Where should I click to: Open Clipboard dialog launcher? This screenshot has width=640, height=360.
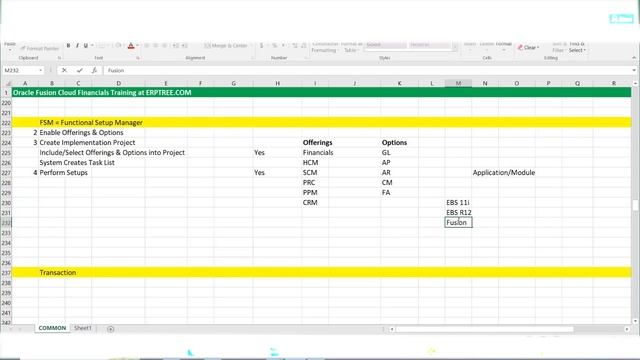click(59, 58)
